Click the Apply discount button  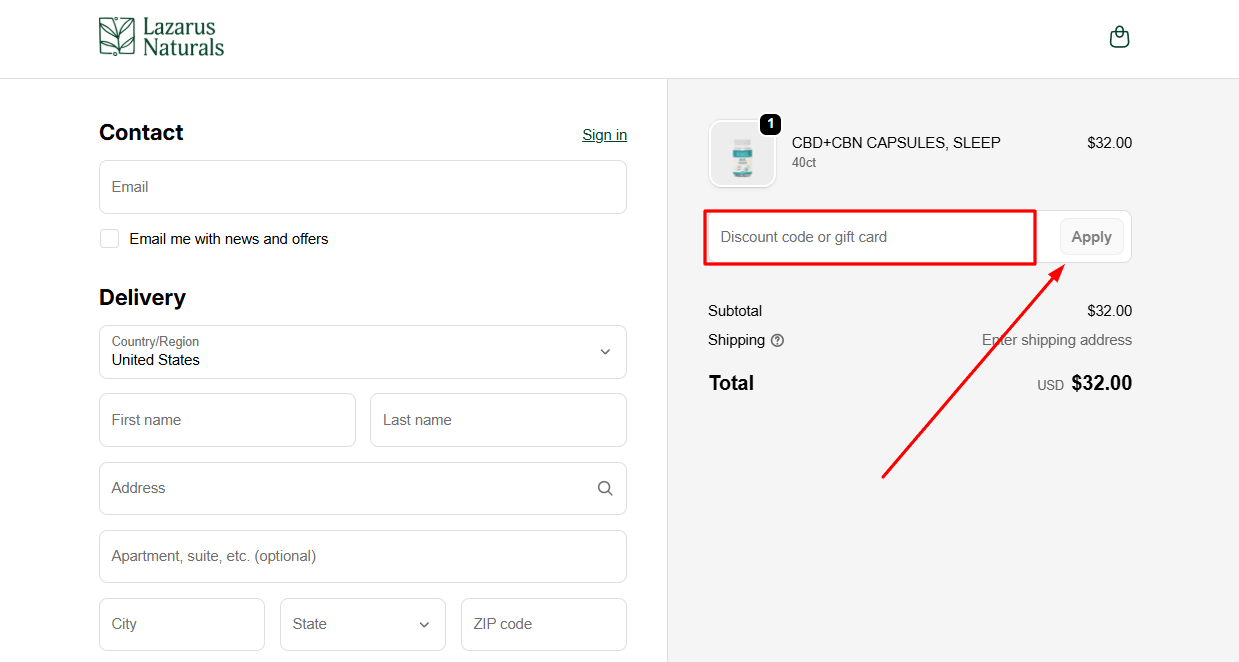coord(1092,237)
